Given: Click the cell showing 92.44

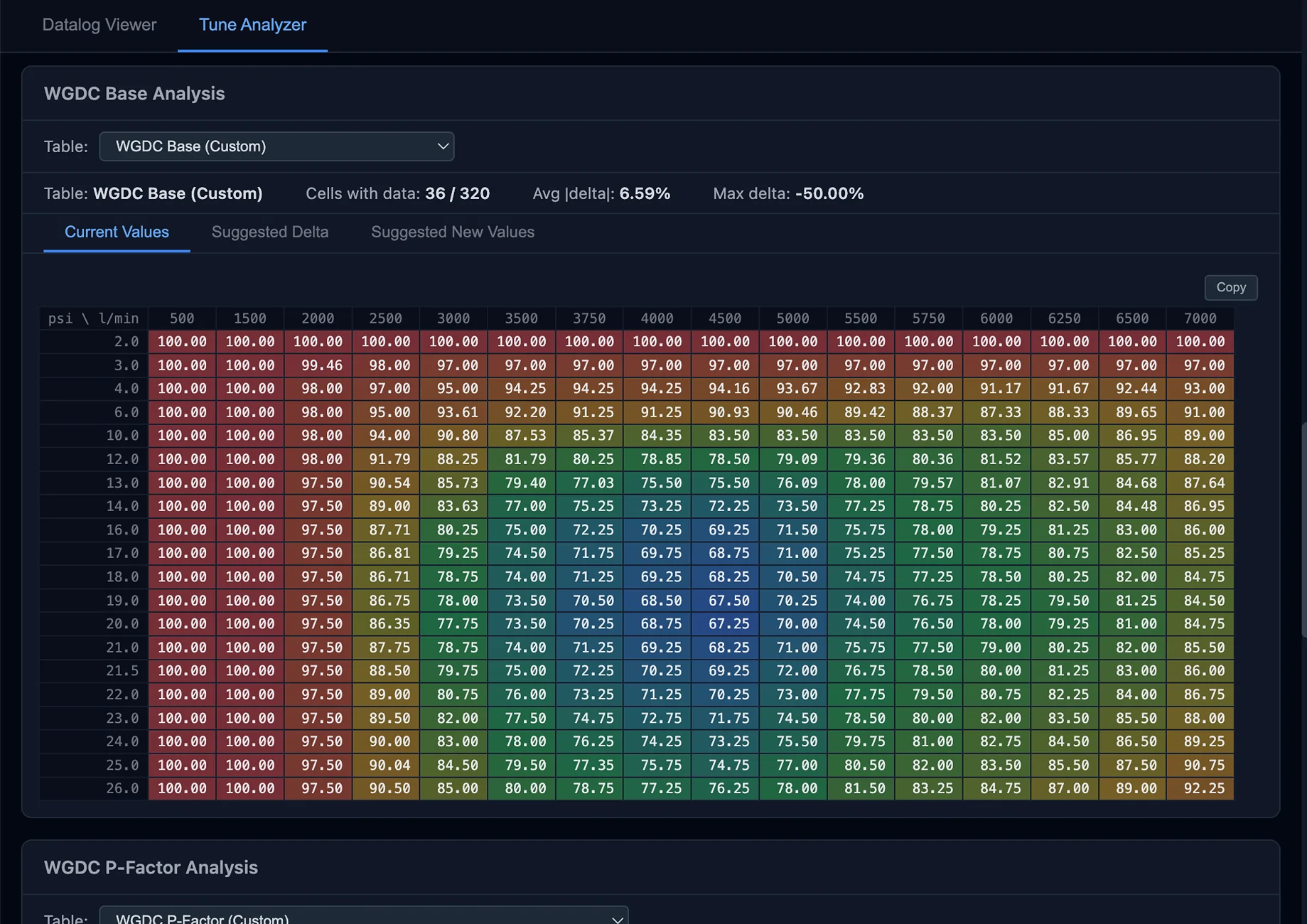Looking at the screenshot, I should coord(1132,389).
